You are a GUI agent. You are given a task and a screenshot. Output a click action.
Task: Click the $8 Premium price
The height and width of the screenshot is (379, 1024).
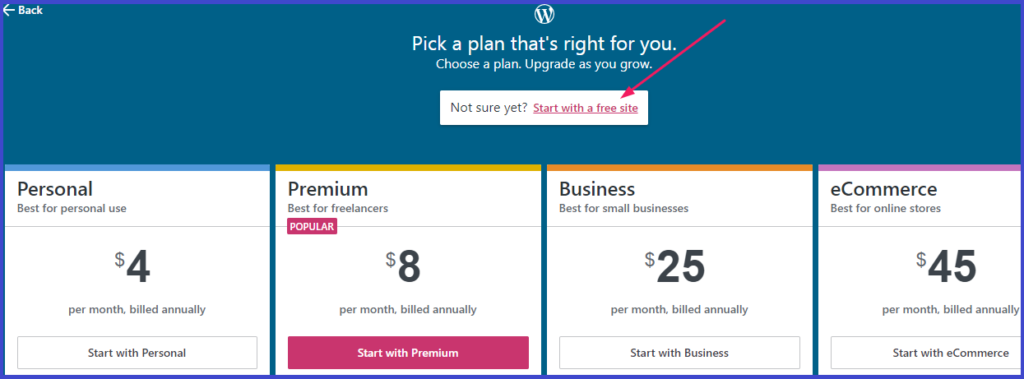click(x=403, y=267)
